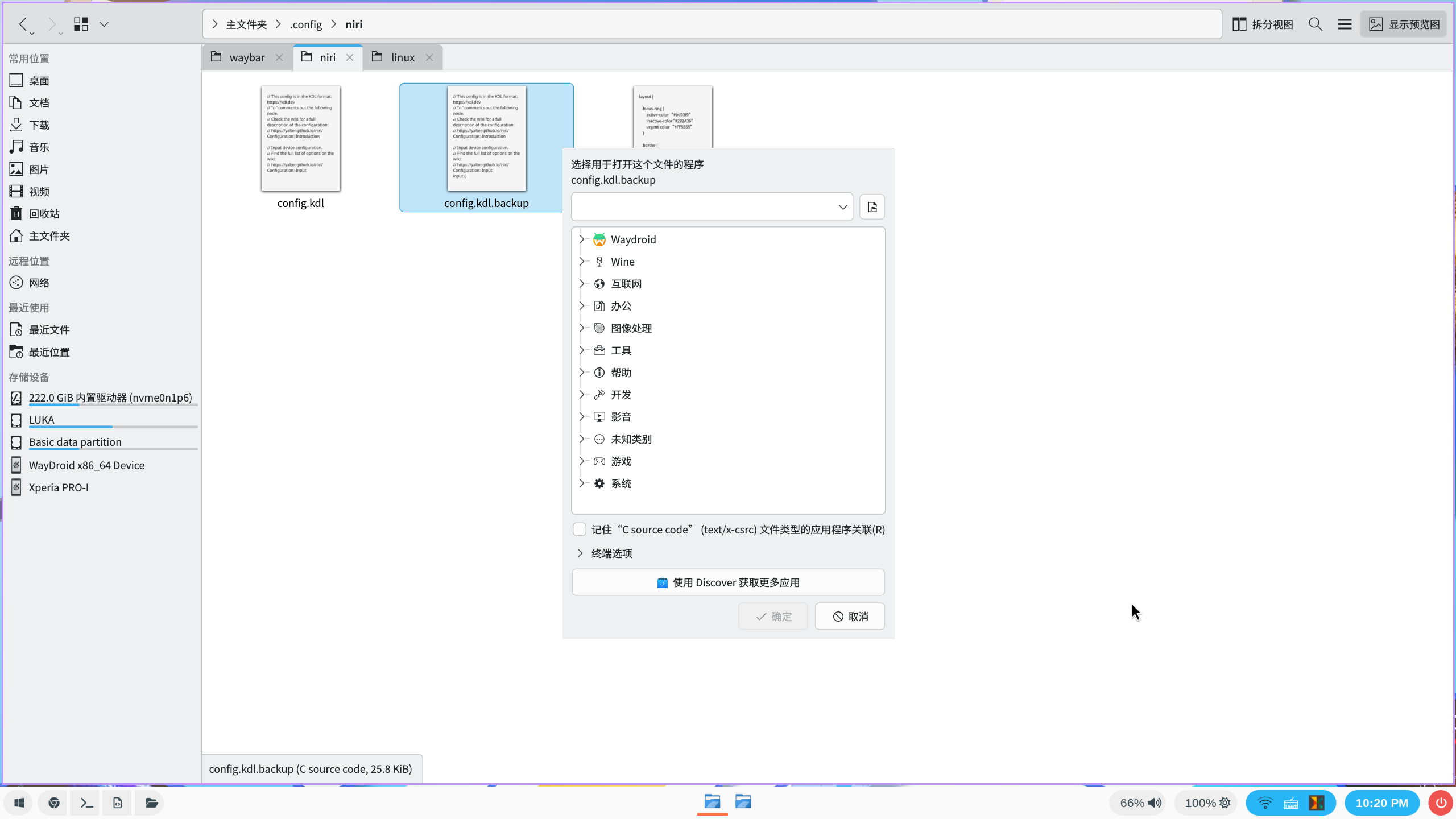Click the red power icon in taskbar
The width and height of the screenshot is (1456, 819).
pos(1441,803)
